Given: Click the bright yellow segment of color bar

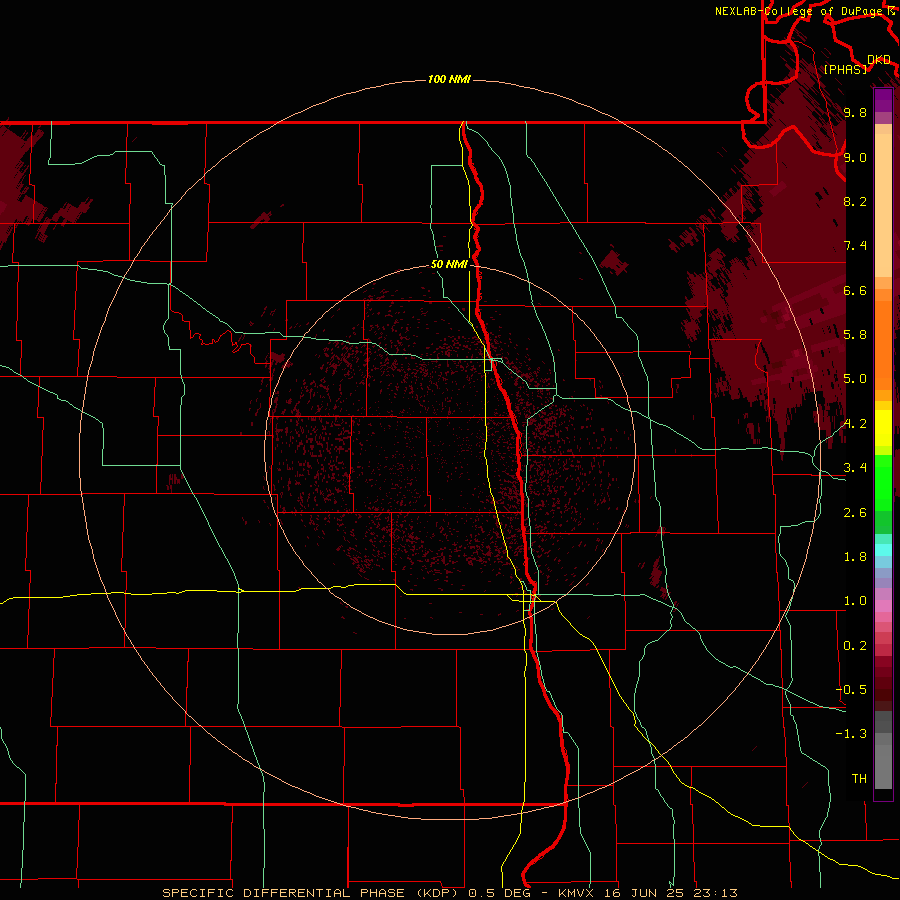Looking at the screenshot, I should [883, 428].
